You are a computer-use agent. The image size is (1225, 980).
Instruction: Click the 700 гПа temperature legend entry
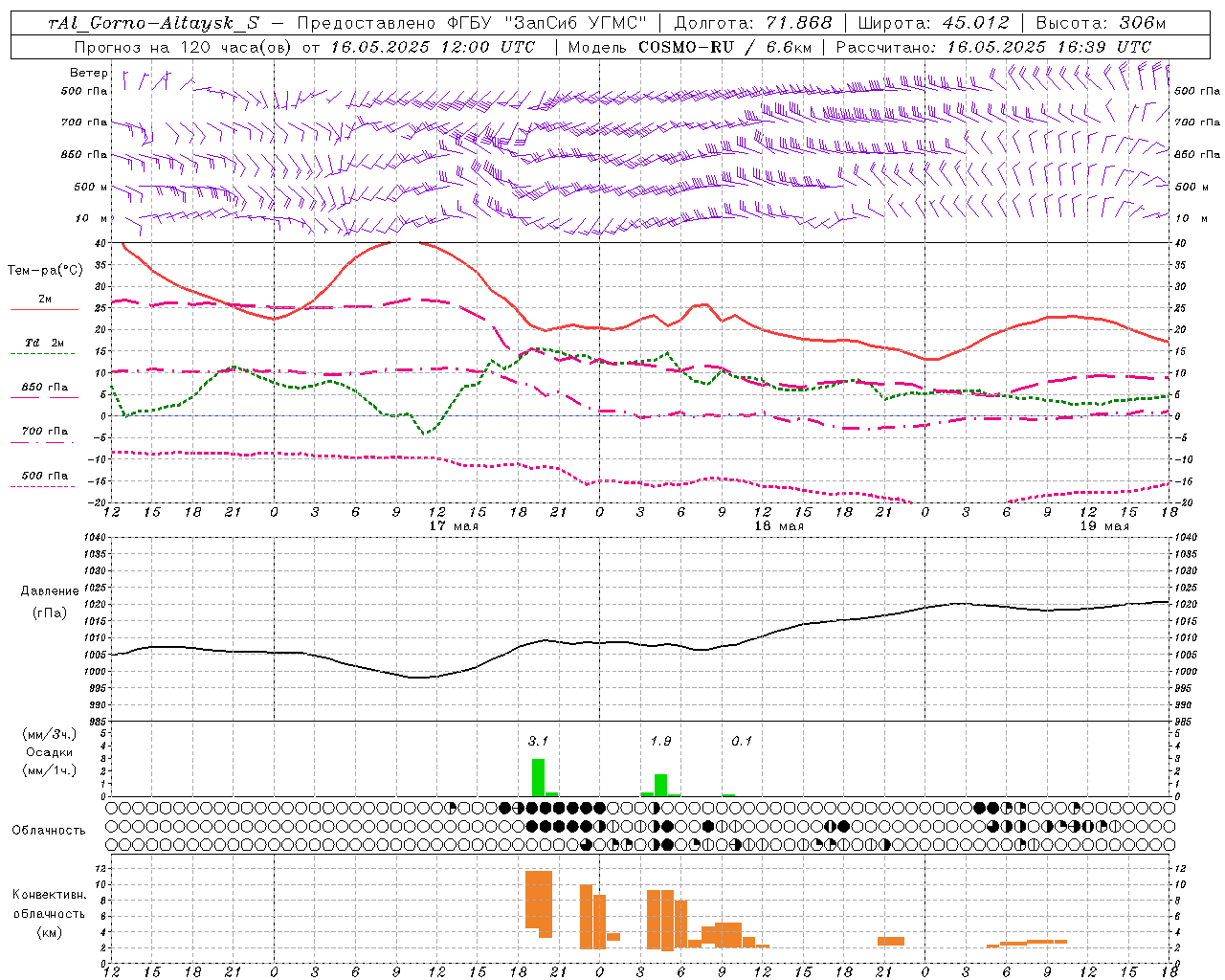click(x=45, y=432)
